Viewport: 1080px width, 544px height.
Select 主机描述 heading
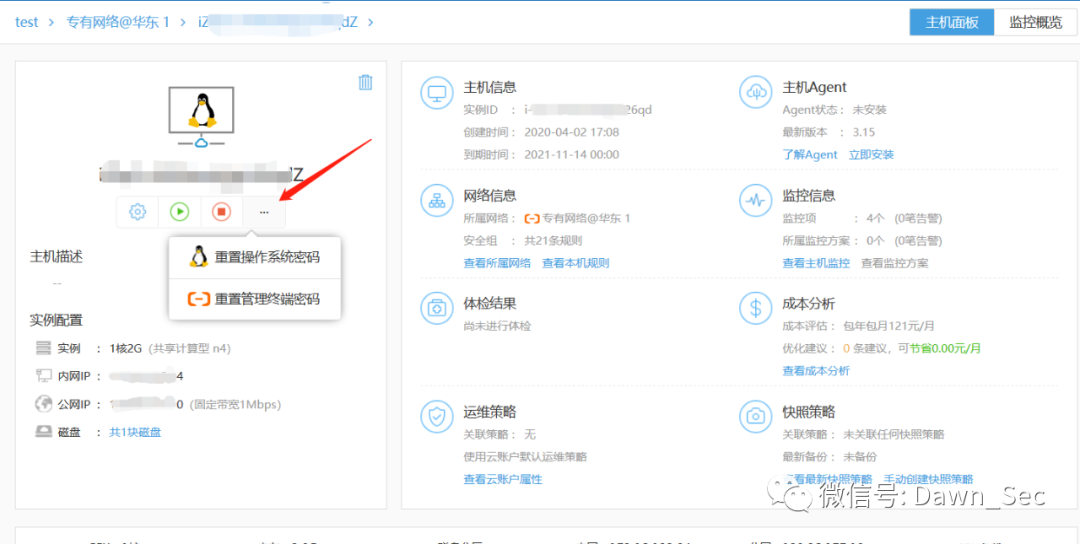[x=56, y=257]
